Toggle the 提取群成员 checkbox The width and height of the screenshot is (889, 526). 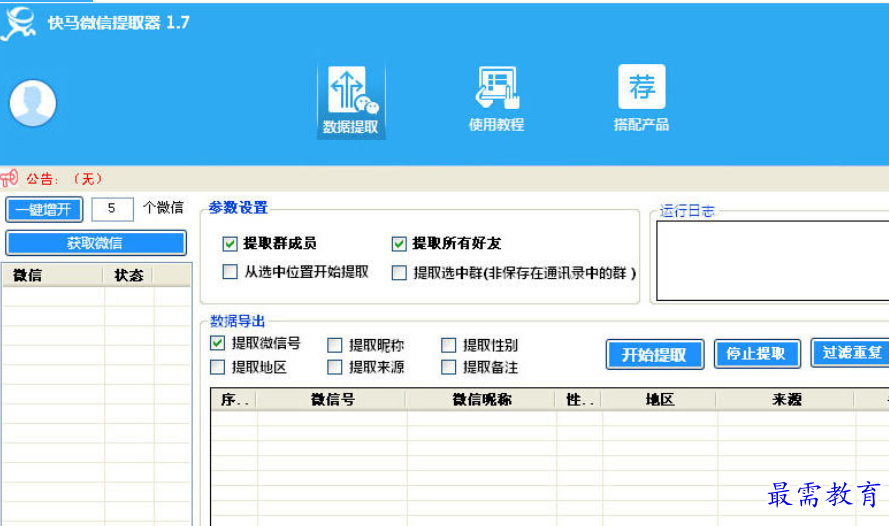230,244
